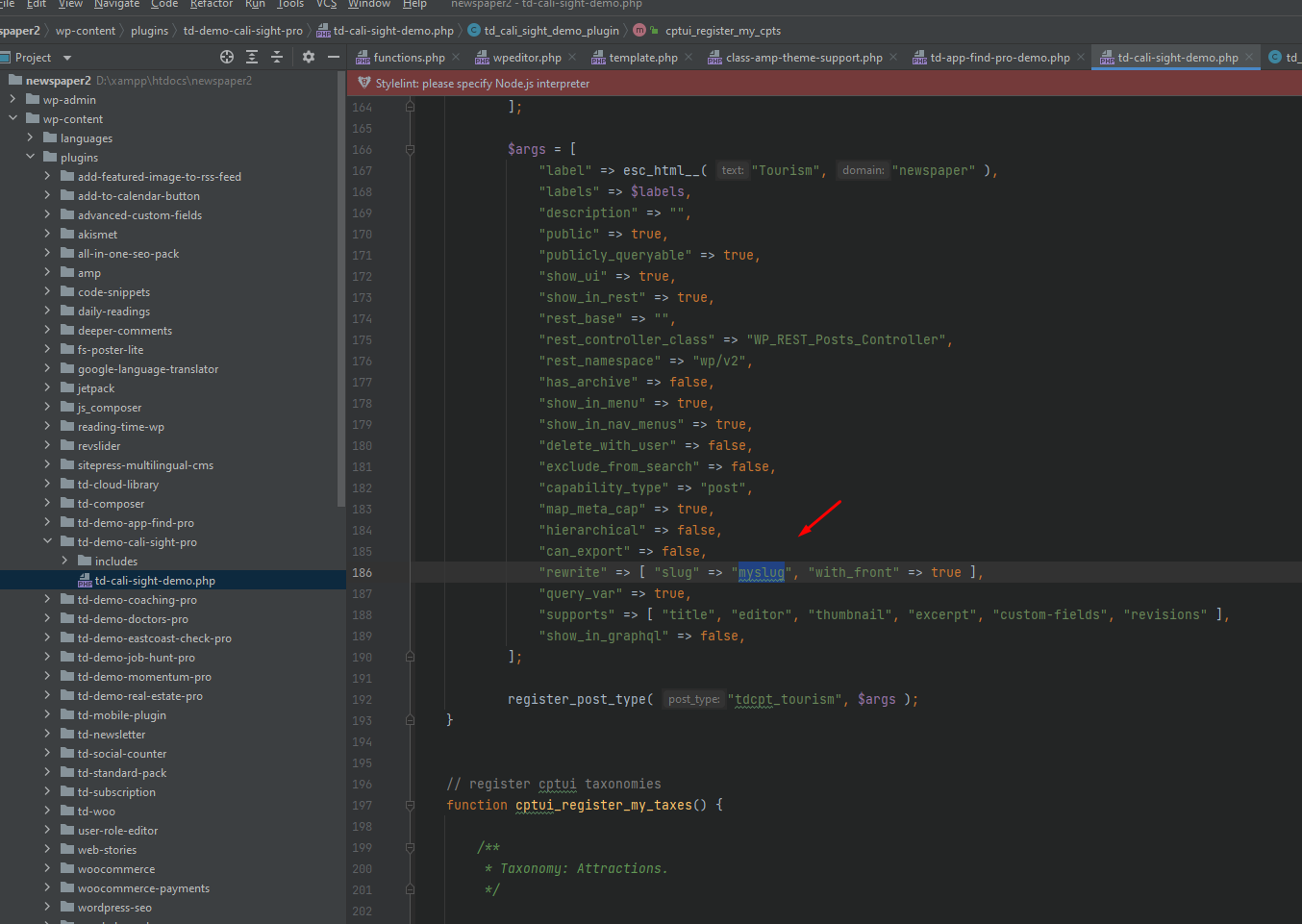Select td-demo-real-estate-pro folder
The width and height of the screenshot is (1302, 924).
pyautogui.click(x=140, y=695)
